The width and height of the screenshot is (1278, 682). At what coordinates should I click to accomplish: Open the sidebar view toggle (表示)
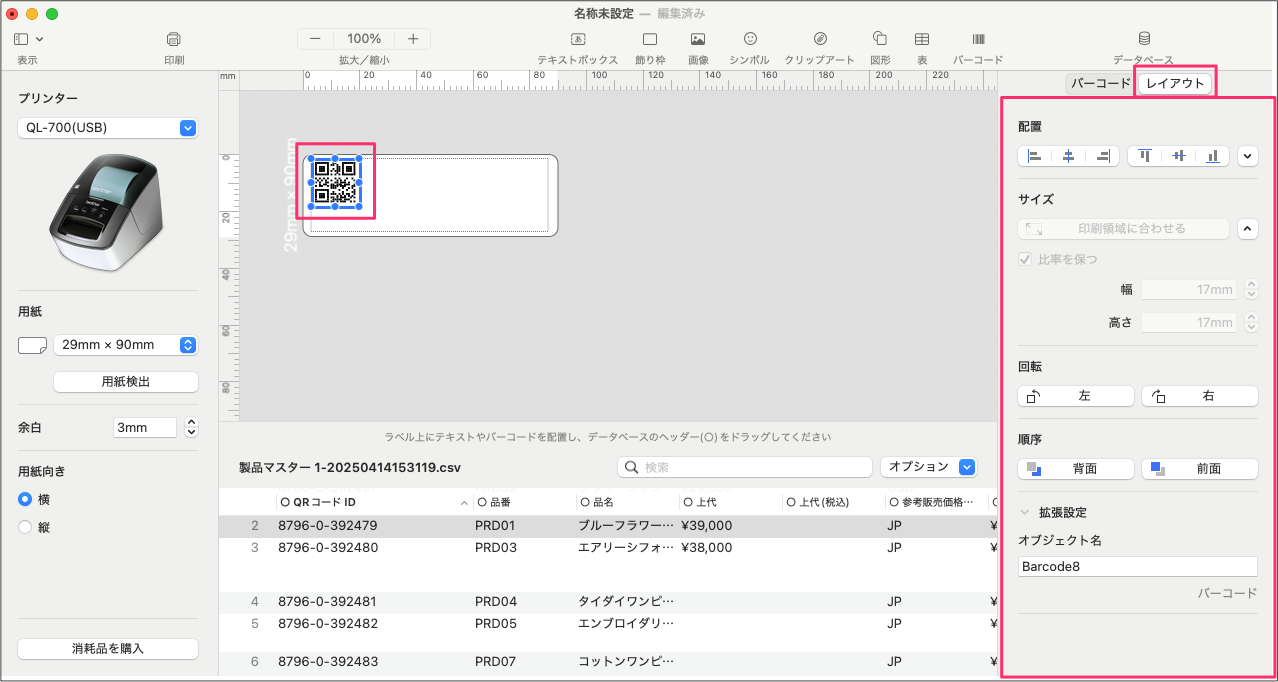point(22,39)
